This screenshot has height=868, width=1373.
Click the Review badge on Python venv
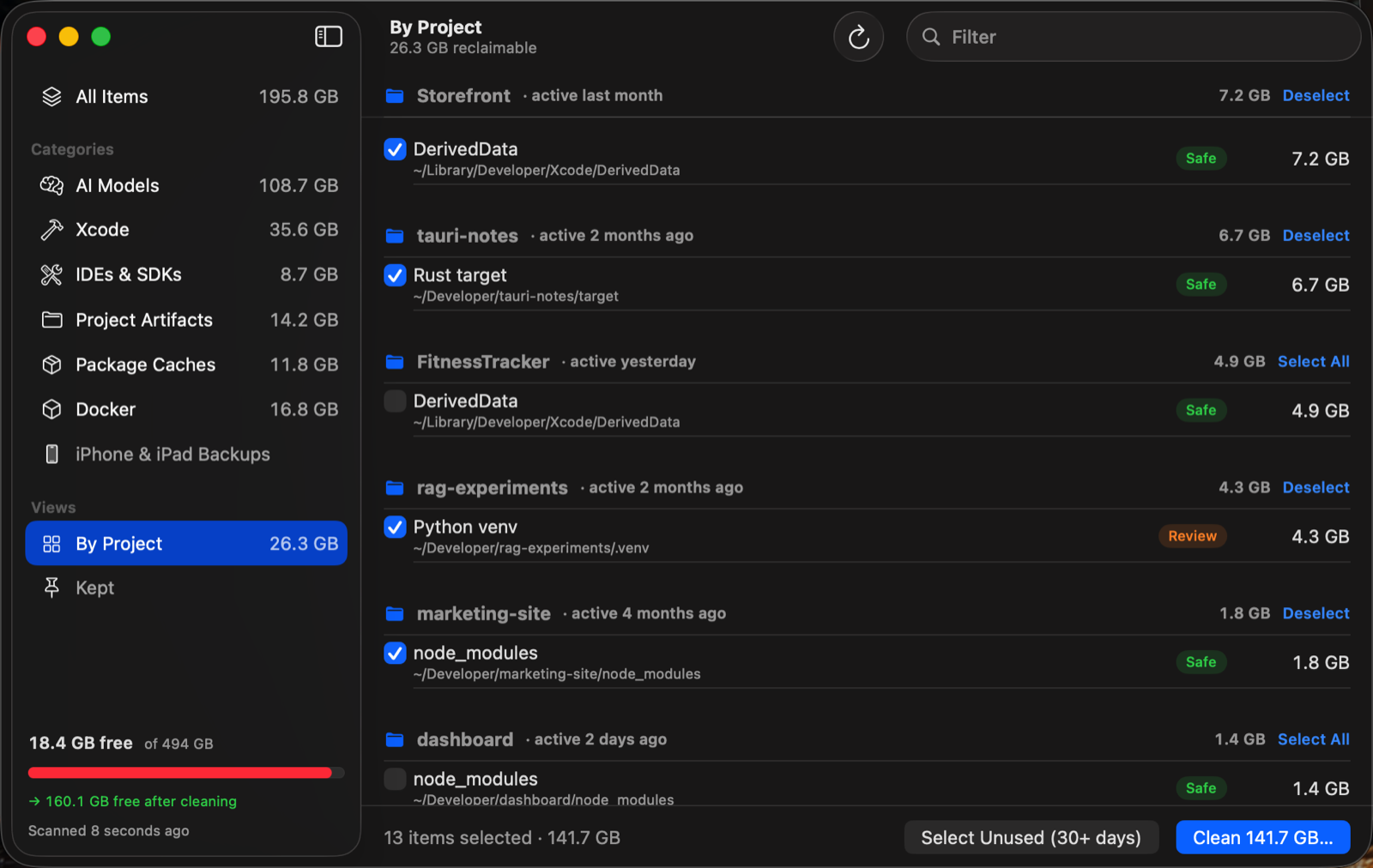pyautogui.click(x=1192, y=536)
